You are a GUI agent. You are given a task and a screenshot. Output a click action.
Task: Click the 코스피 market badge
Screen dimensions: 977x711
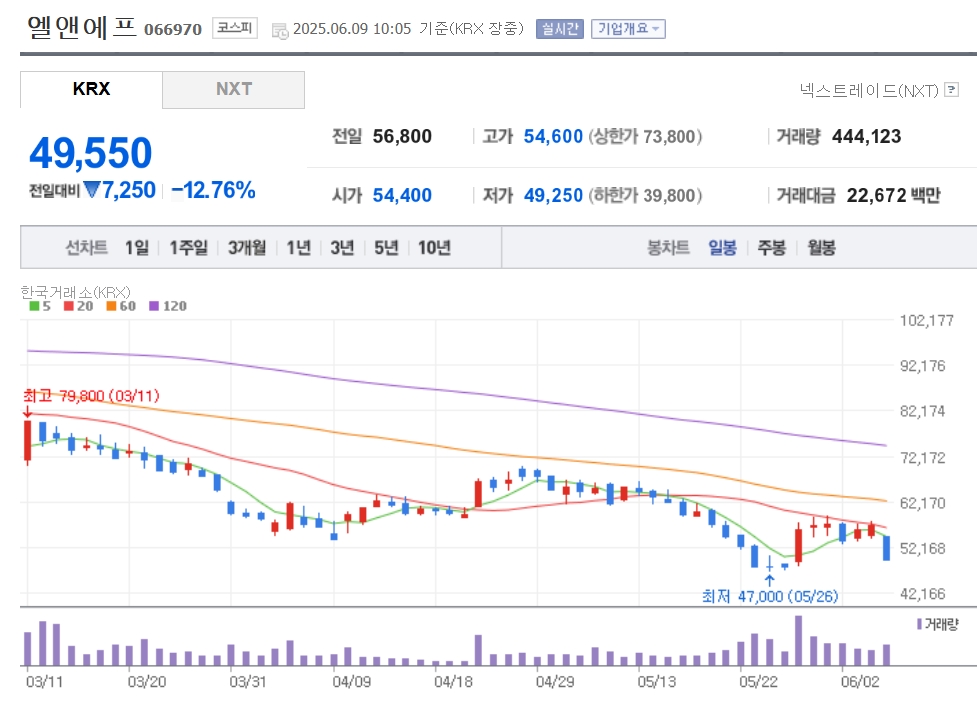pos(235,28)
